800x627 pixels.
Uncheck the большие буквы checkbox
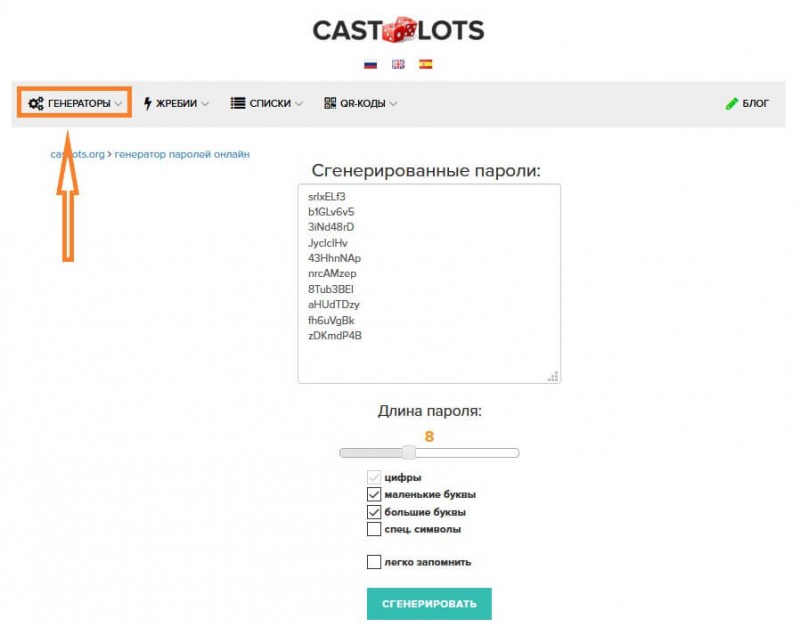point(374,512)
